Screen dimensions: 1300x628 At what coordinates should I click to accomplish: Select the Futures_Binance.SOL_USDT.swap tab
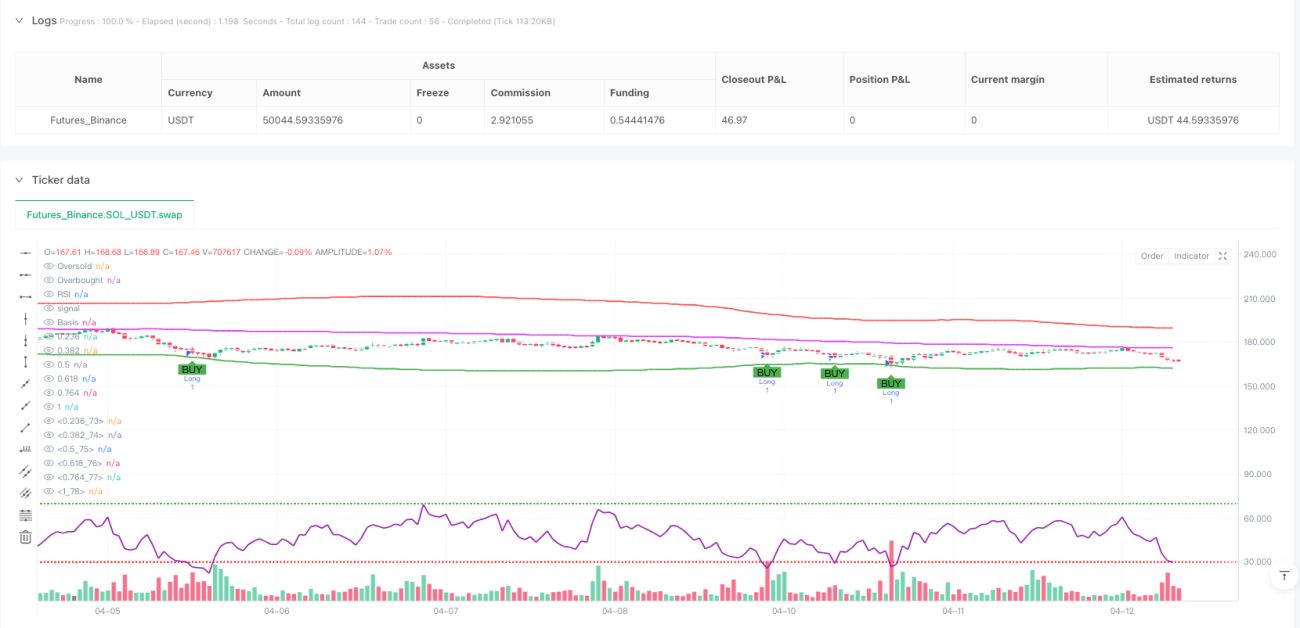(x=105, y=215)
